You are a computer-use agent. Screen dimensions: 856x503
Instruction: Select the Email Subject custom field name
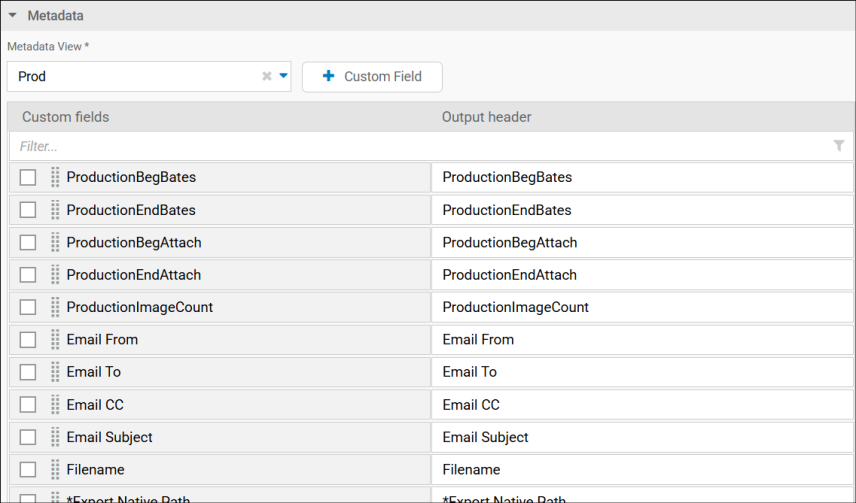tap(109, 437)
